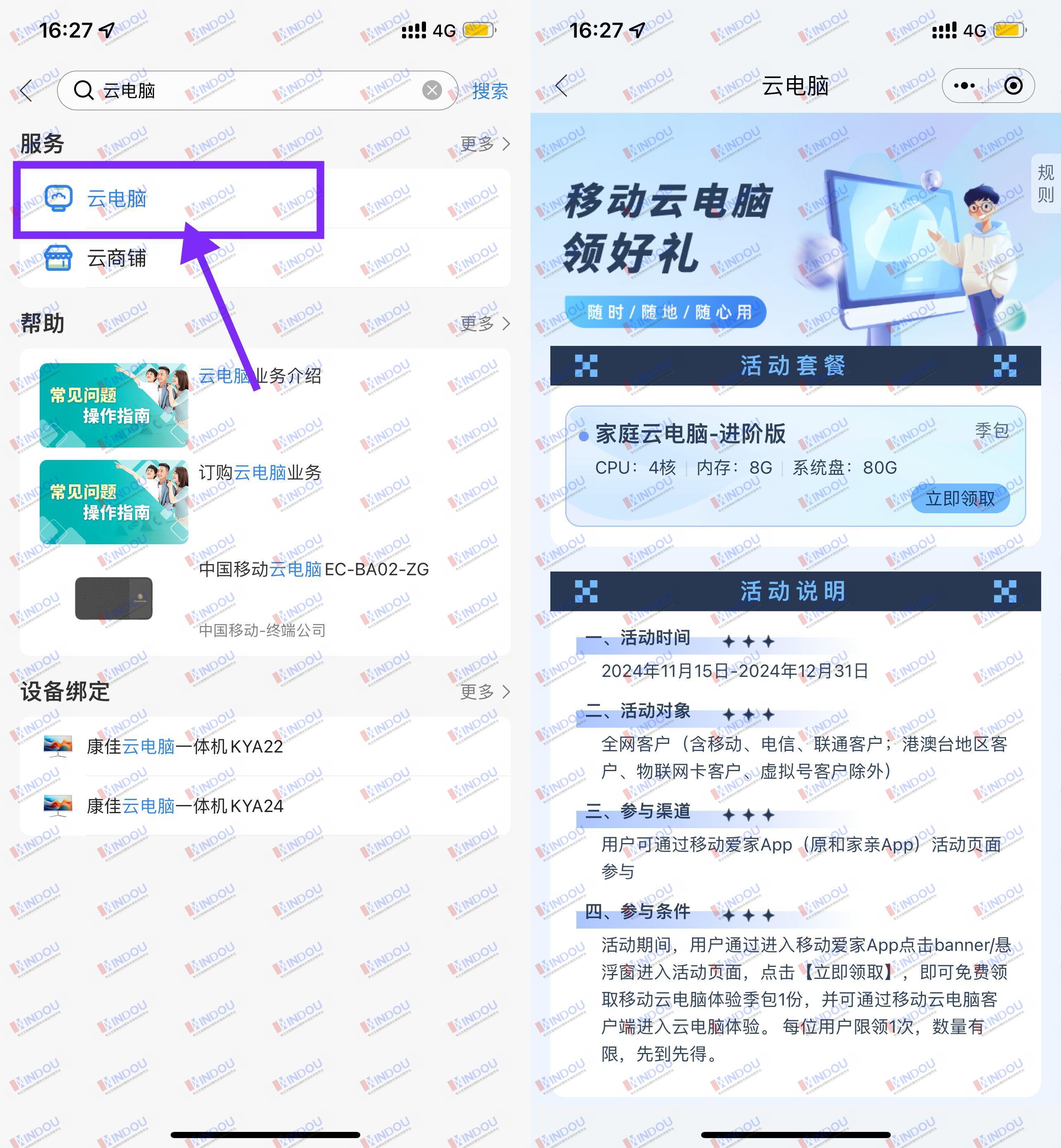The image size is (1061, 1148).
Task: Select 康佳云电脑一体机 KYA22 device
Action: click(265, 746)
